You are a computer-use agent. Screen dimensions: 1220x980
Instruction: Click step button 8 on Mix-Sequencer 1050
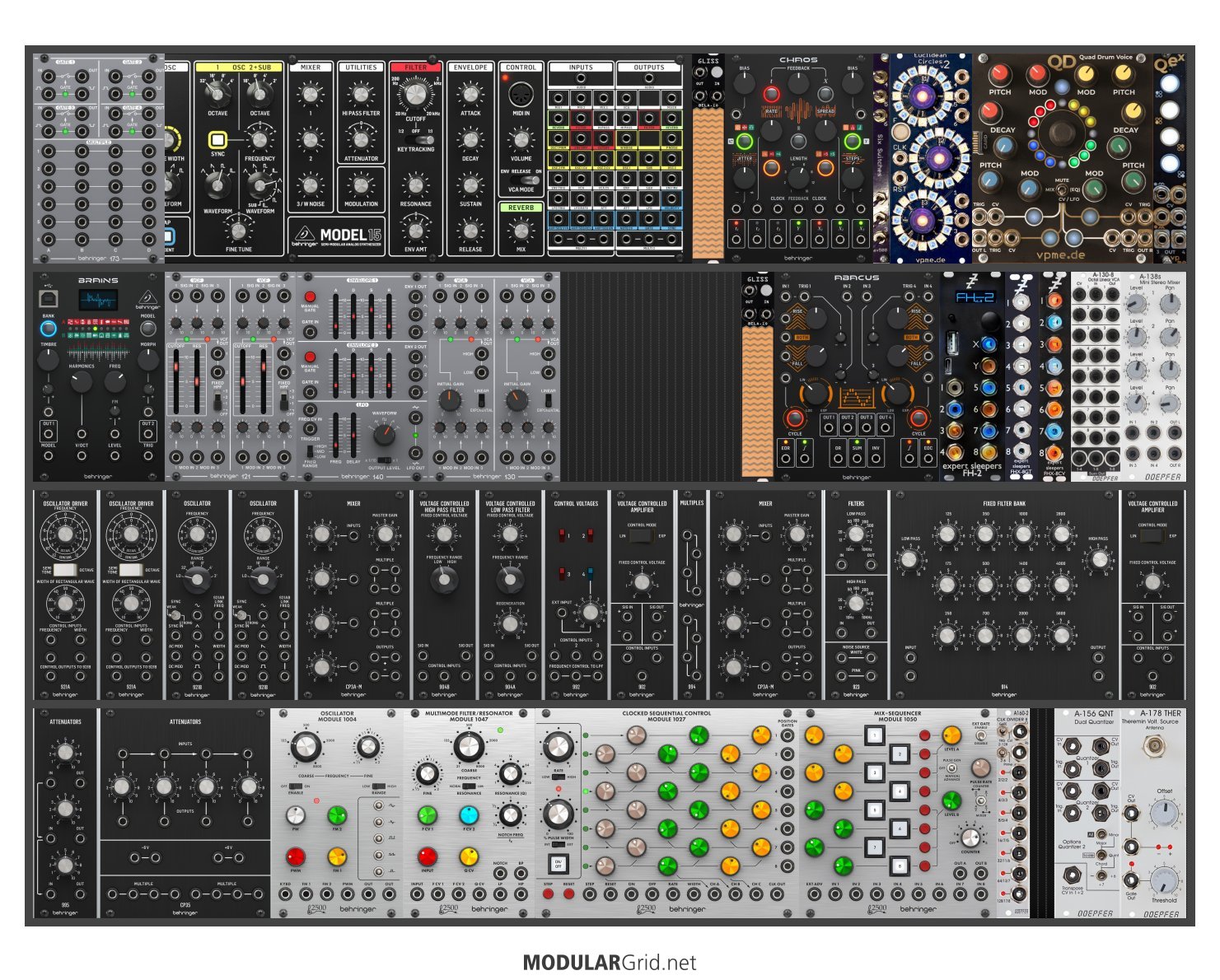900,866
